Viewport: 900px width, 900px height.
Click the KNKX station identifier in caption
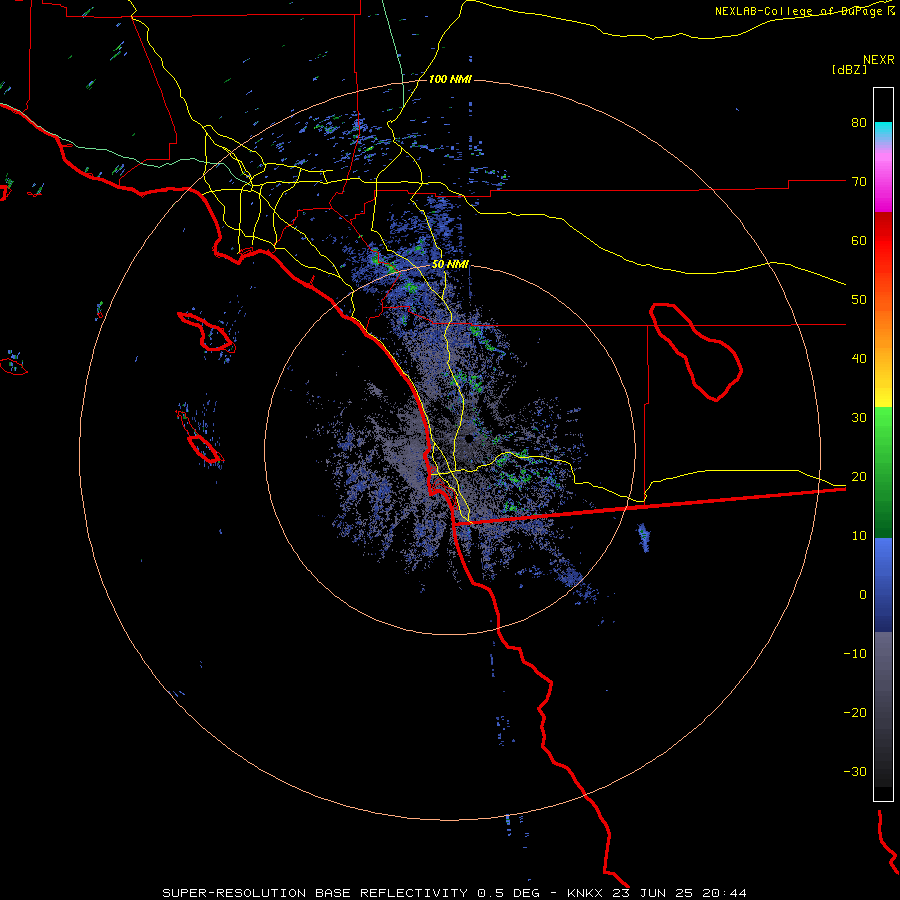click(x=585, y=893)
